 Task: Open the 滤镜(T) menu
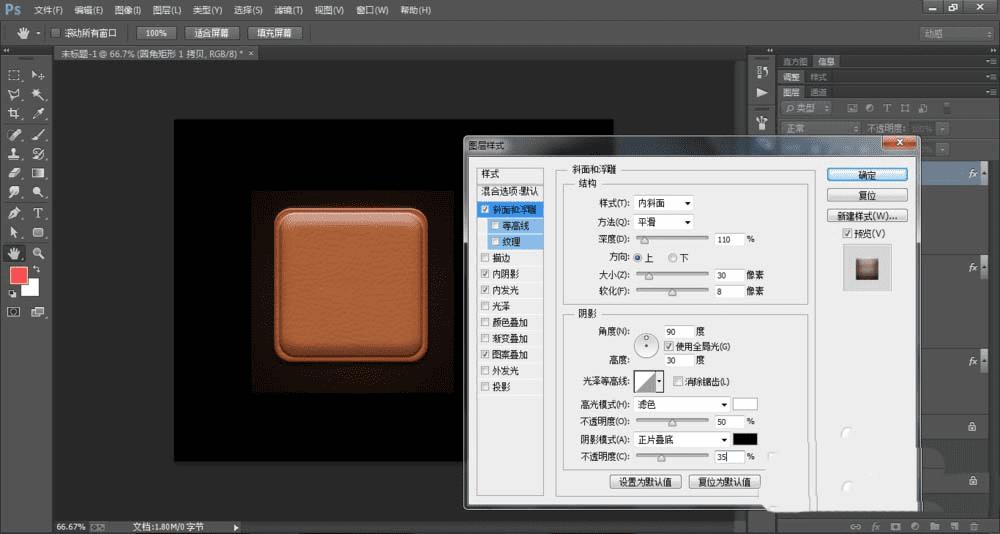[288, 10]
